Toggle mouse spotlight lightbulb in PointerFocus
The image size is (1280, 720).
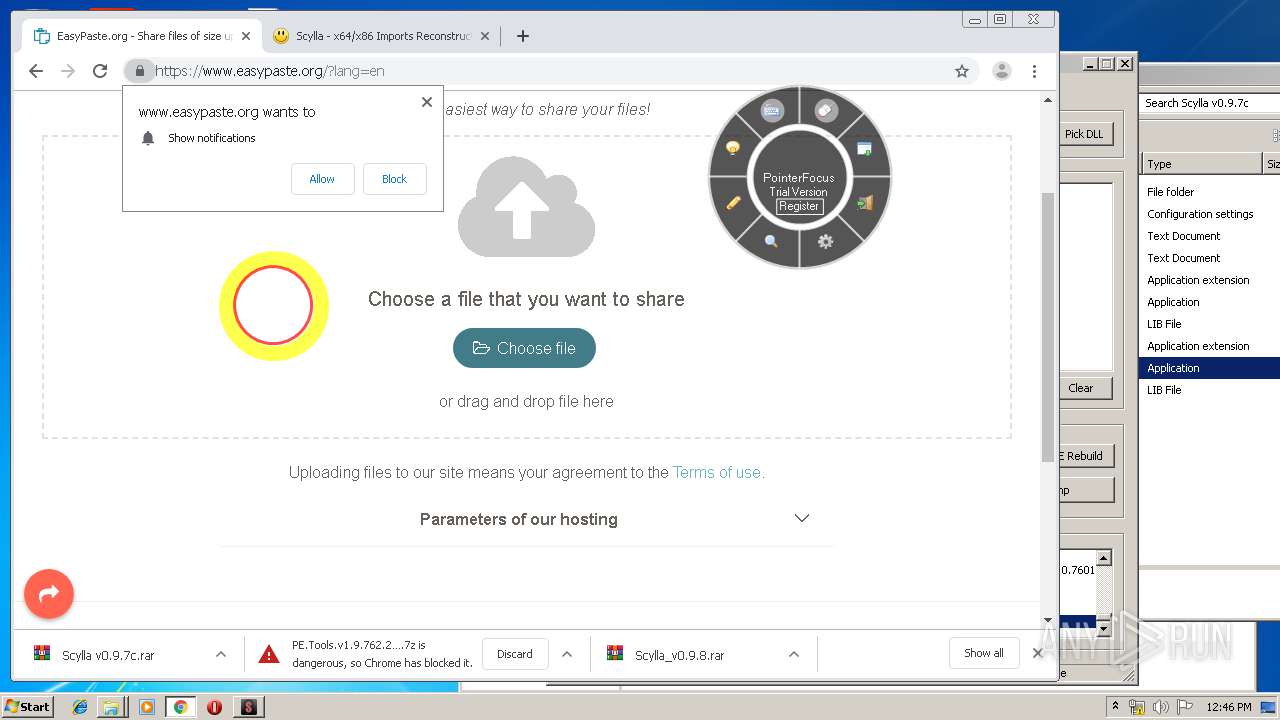[x=733, y=148]
